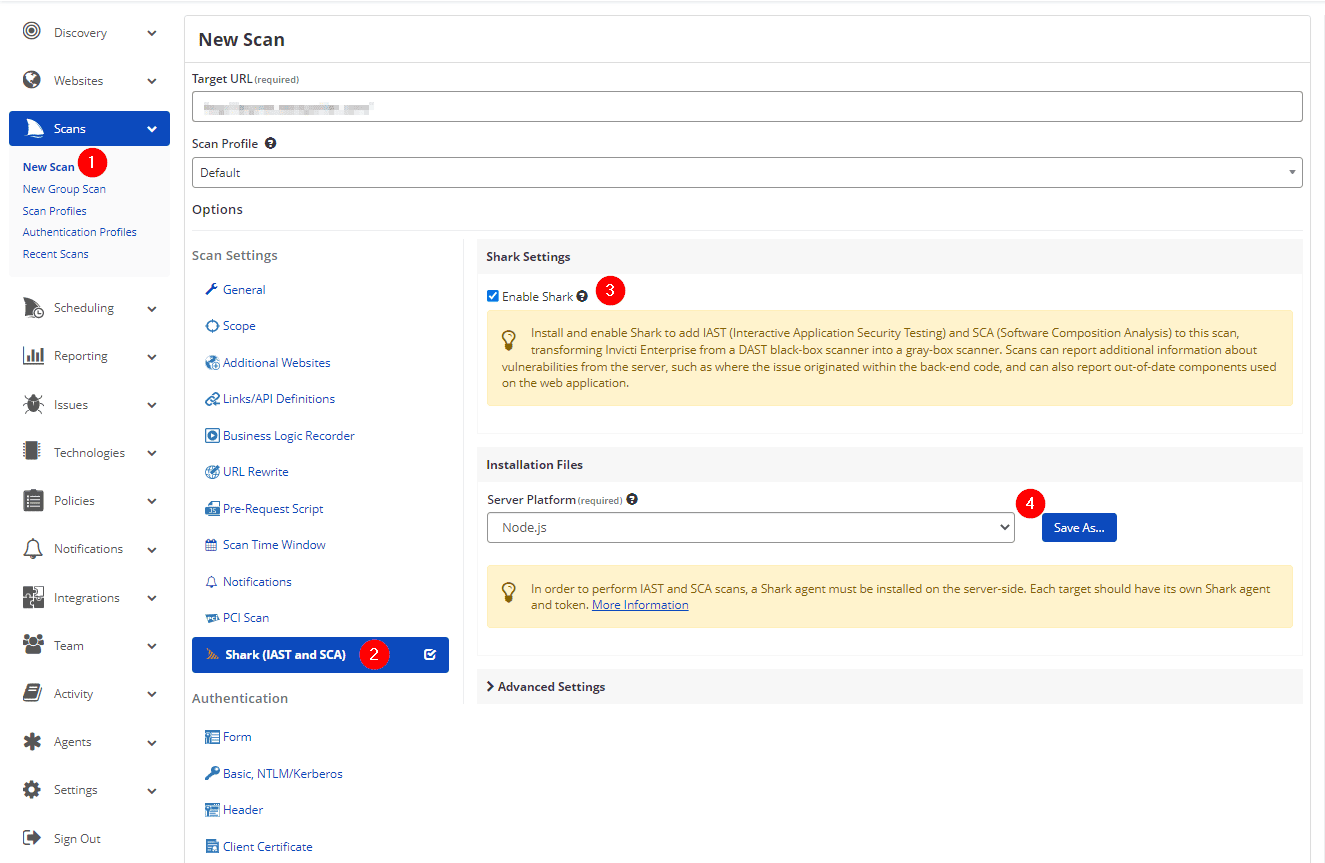The height and width of the screenshot is (863, 1325).
Task: Uncheck the Enable Shark checkbox
Action: [x=493, y=296]
